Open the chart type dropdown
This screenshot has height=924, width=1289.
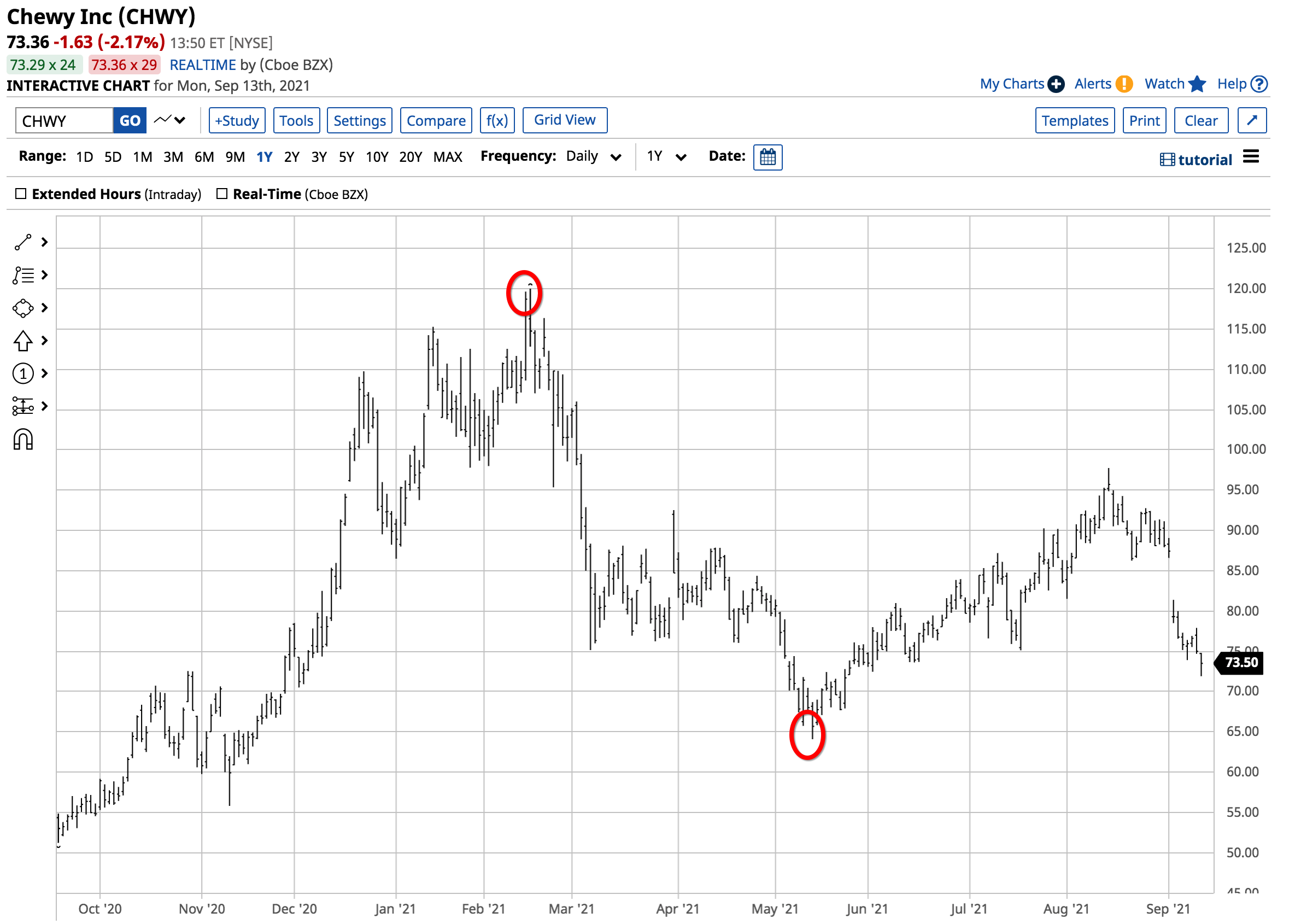coord(170,120)
